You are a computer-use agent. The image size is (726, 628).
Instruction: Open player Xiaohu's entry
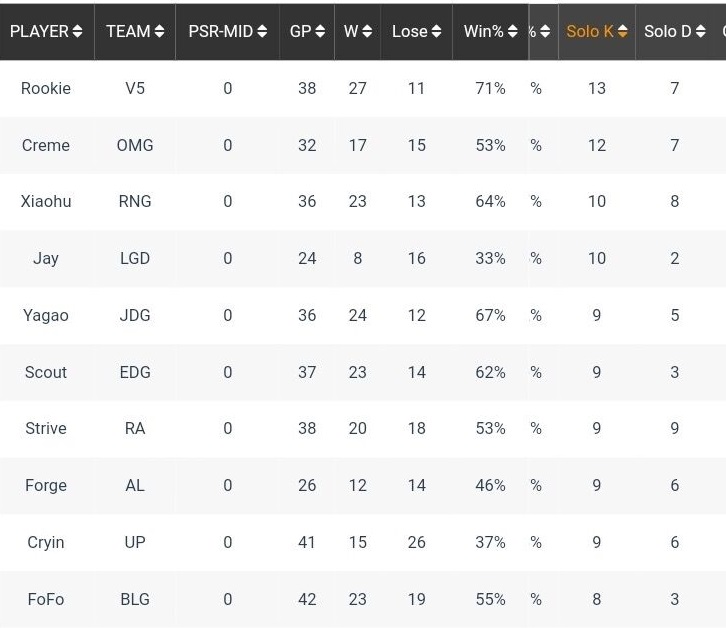46,201
